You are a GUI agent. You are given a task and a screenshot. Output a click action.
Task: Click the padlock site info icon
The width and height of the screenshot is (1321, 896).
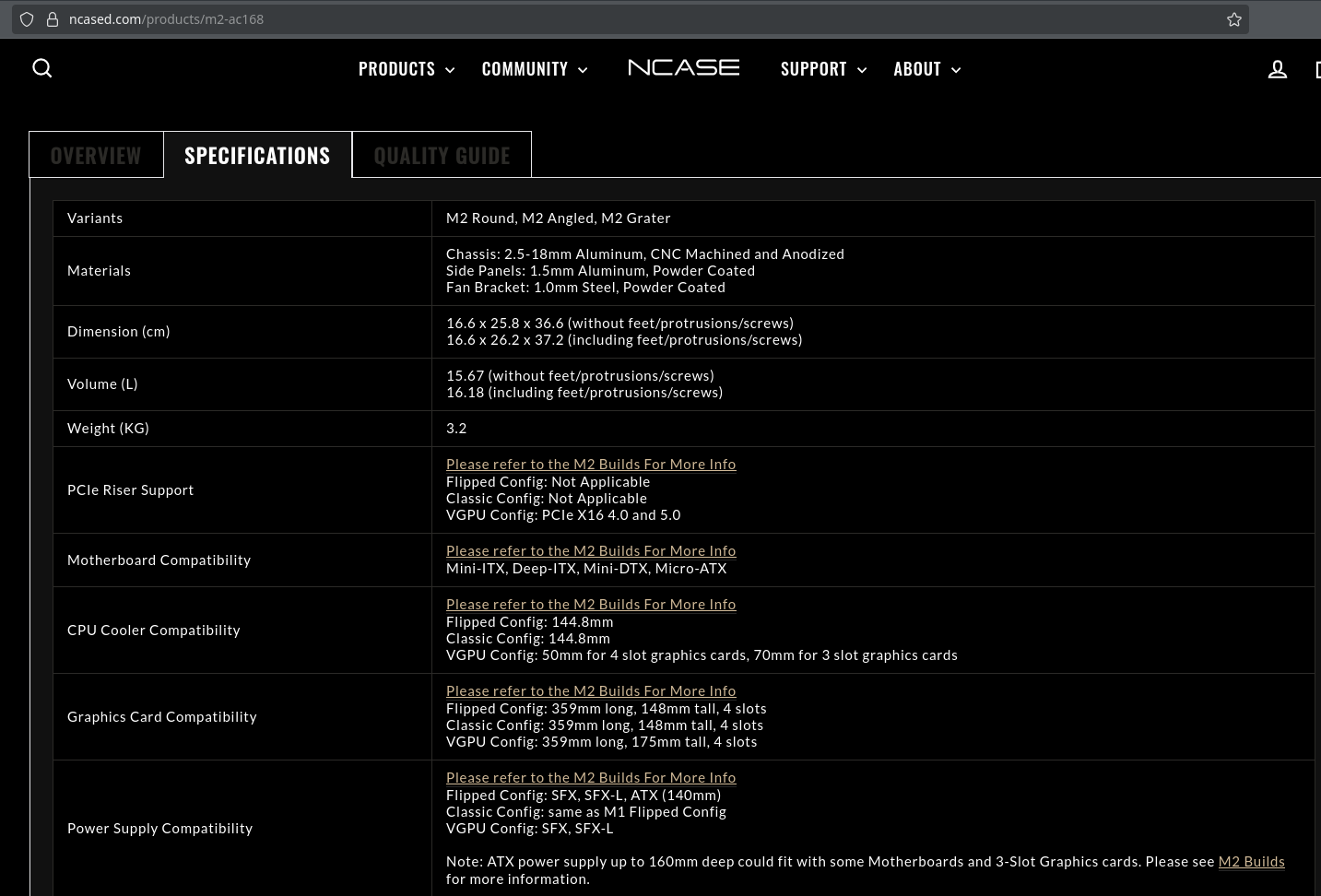[x=53, y=19]
